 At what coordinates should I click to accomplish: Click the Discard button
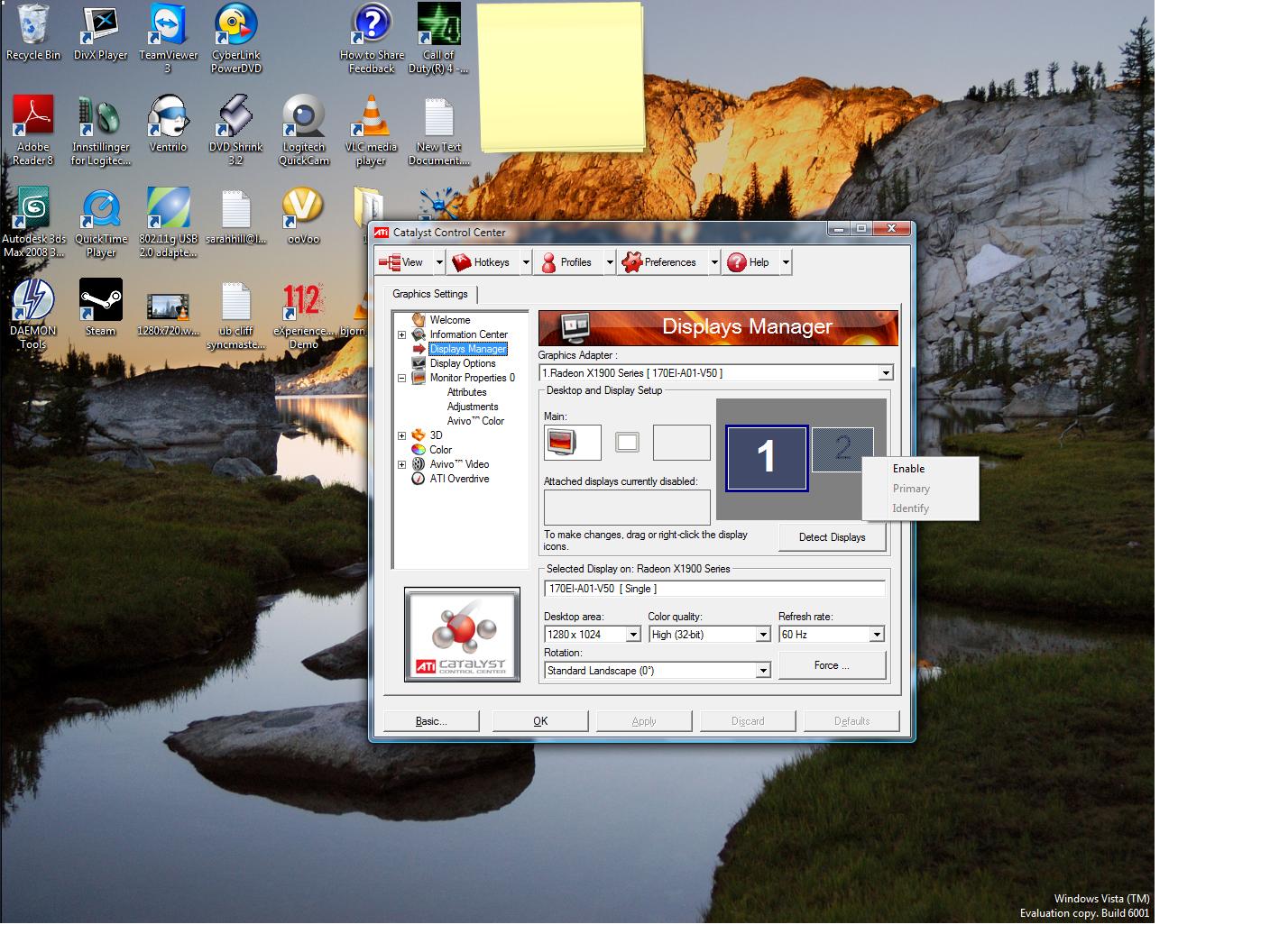(748, 721)
